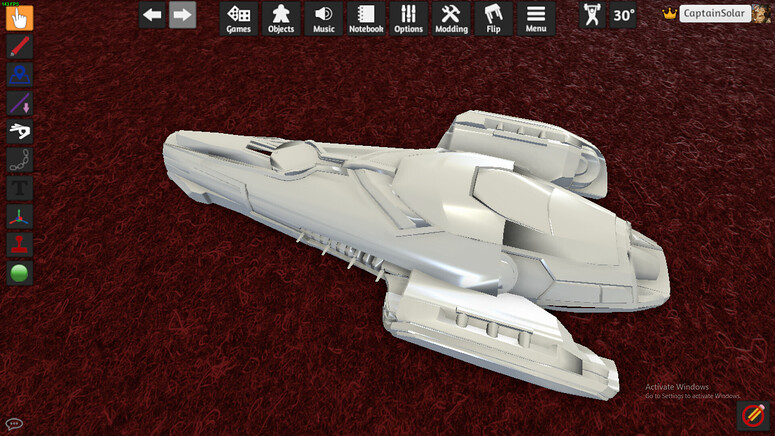Open the Games menu
775x436 pixels.
pos(238,19)
